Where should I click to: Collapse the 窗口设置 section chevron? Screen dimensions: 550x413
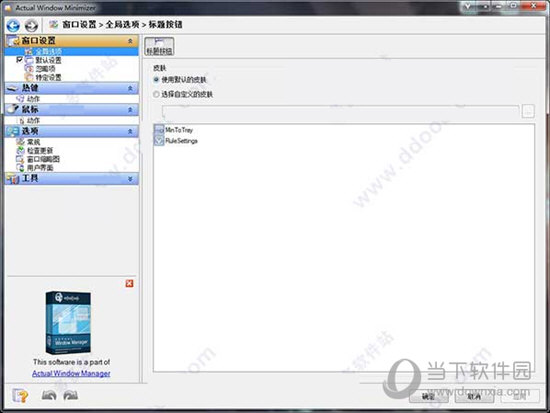pyautogui.click(x=130, y=41)
